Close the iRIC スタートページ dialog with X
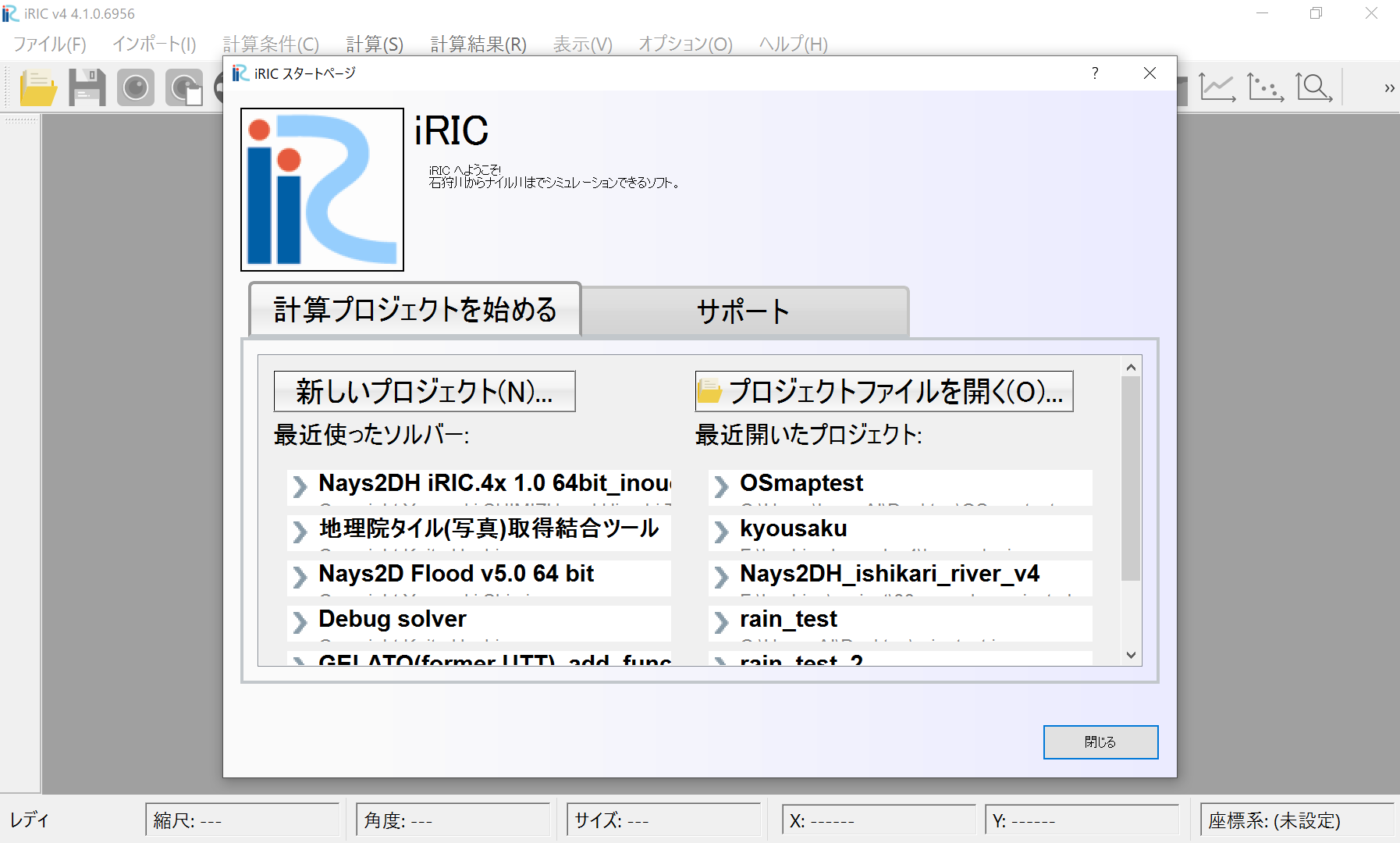This screenshot has height=843, width=1400. pyautogui.click(x=1149, y=73)
